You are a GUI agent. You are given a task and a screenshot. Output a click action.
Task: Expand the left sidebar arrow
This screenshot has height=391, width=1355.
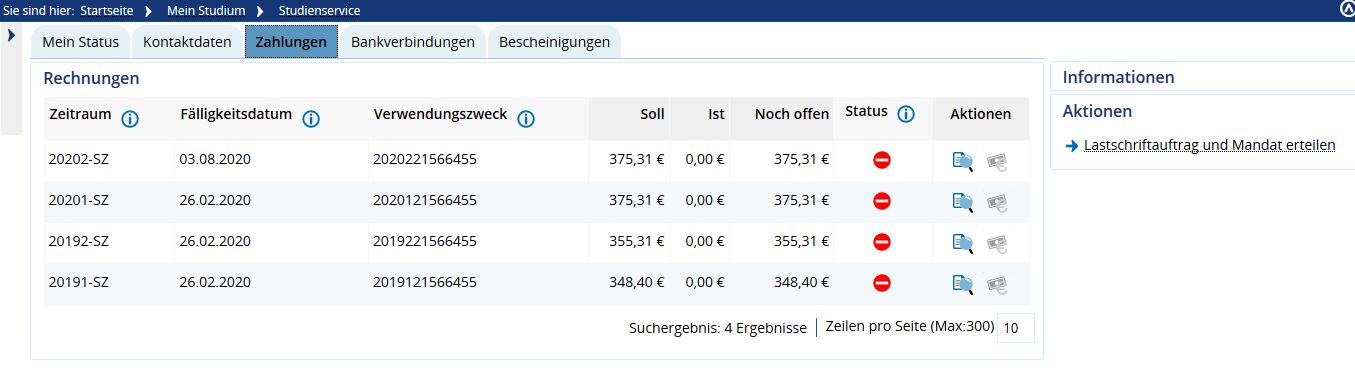coord(11,35)
